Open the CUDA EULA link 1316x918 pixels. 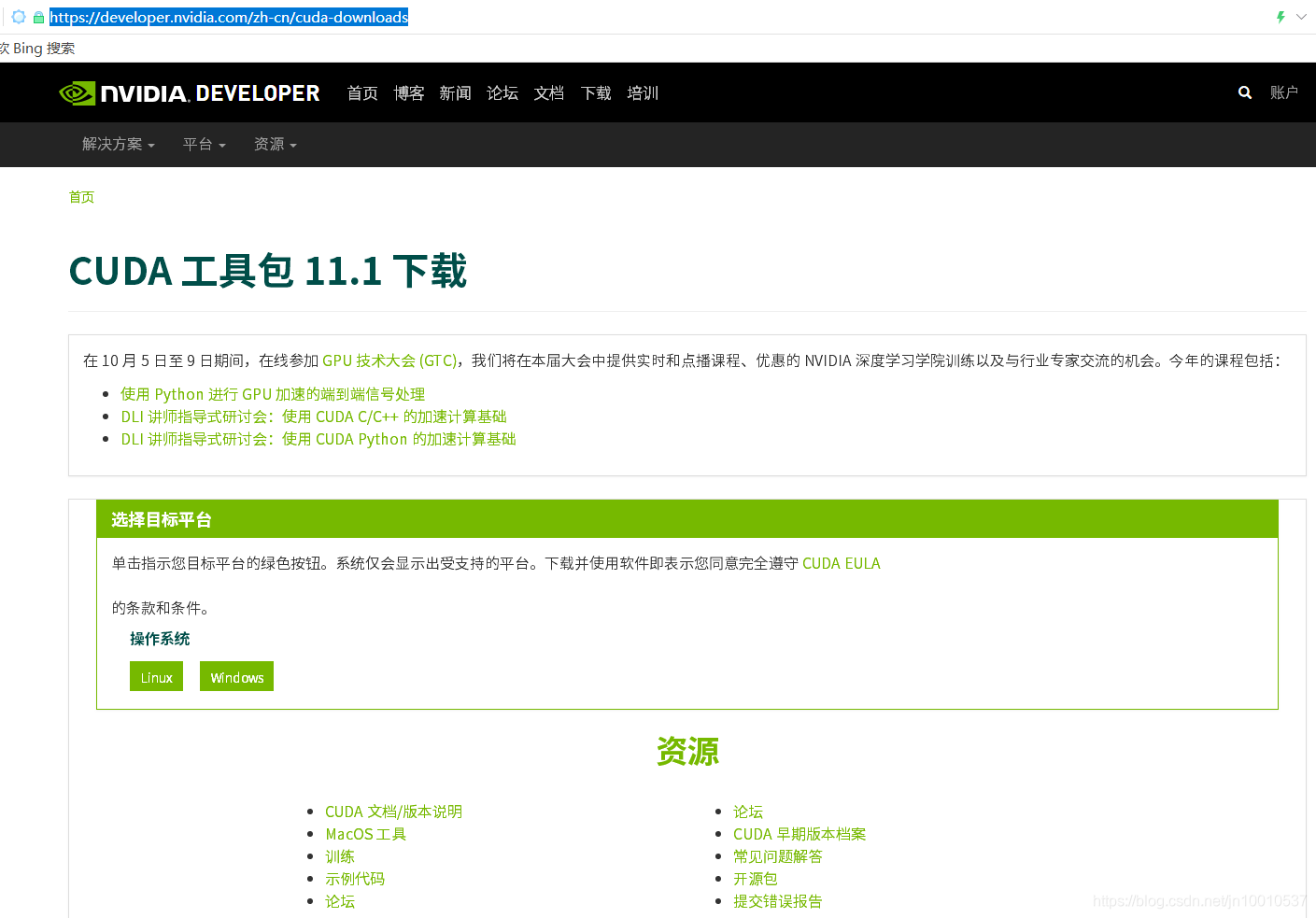(842, 563)
